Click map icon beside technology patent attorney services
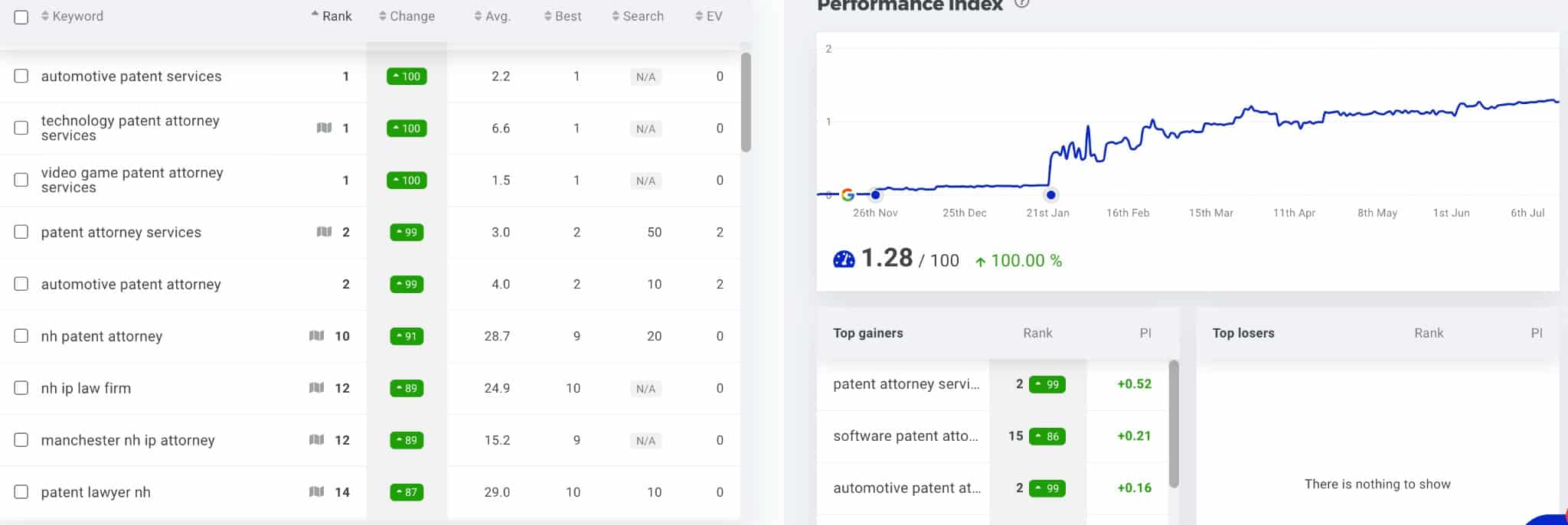1568x525 pixels. click(x=324, y=128)
